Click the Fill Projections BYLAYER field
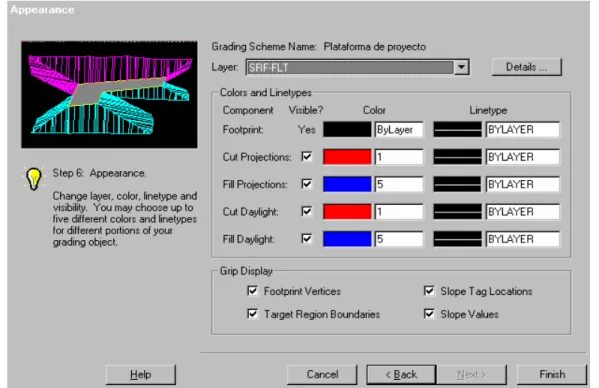Viewport: 599px width, 388px height. tap(522, 184)
